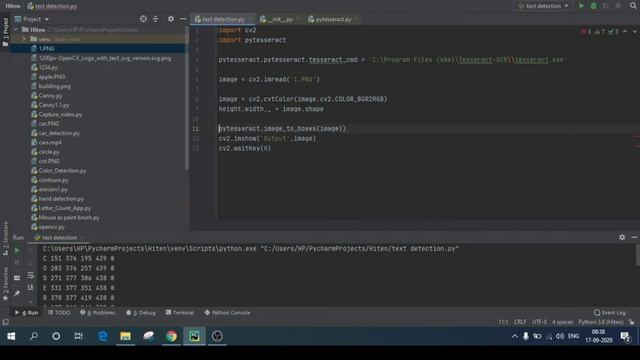Open the Run tool window tab at bottom

click(x=27, y=313)
